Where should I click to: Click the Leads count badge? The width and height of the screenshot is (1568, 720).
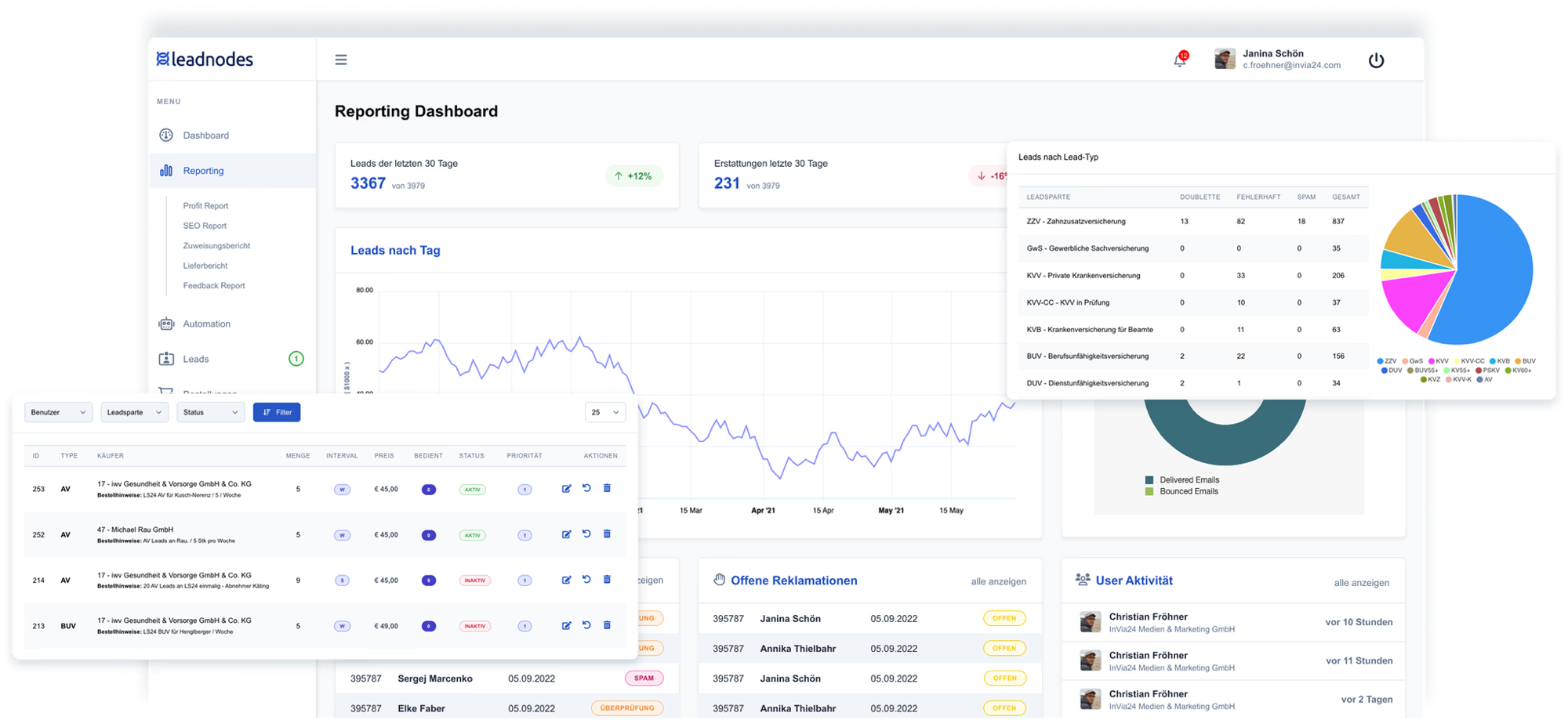(296, 359)
